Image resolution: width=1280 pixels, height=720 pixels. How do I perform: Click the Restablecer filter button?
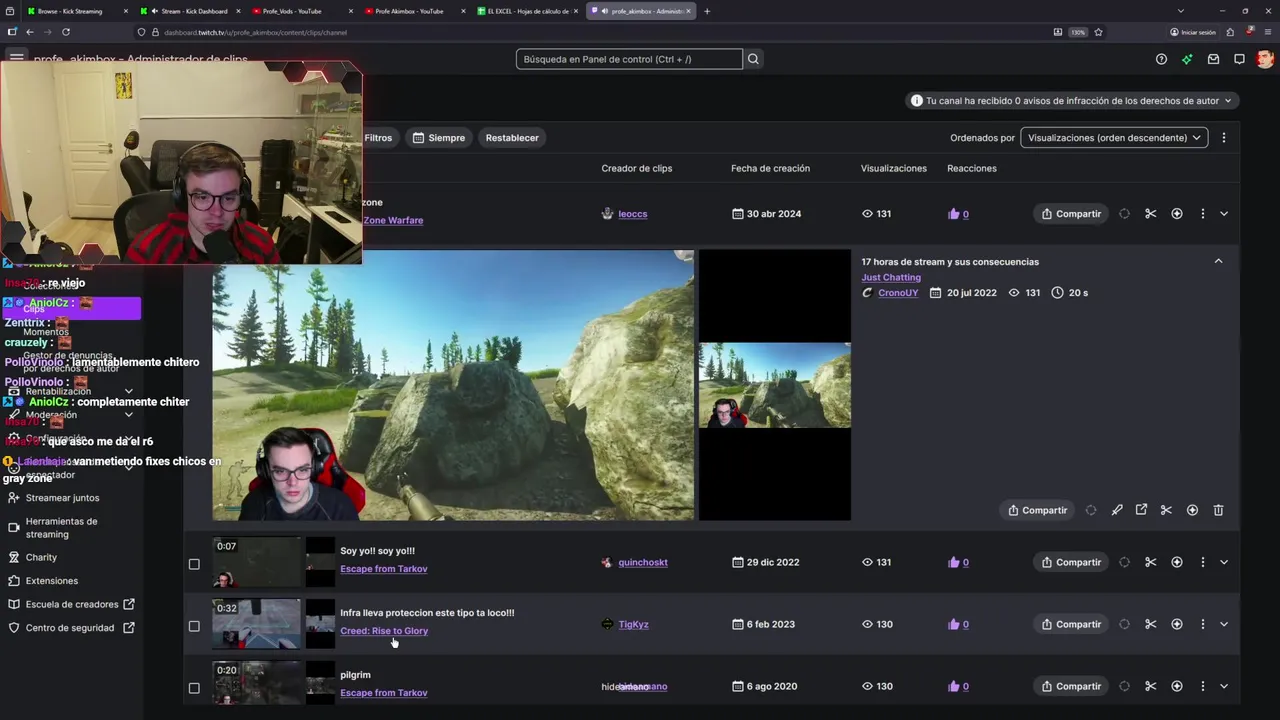click(x=512, y=137)
